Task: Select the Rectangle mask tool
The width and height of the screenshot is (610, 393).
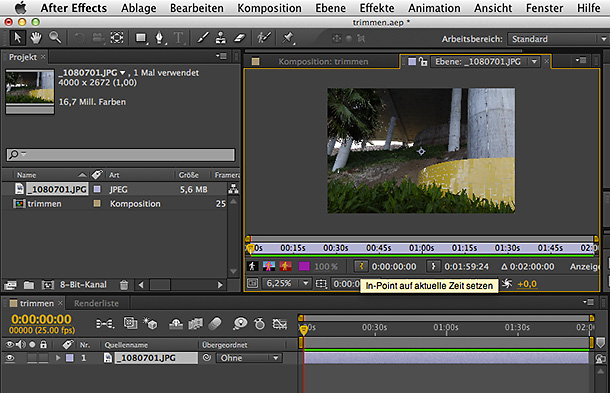Action: pyautogui.click(x=141, y=38)
